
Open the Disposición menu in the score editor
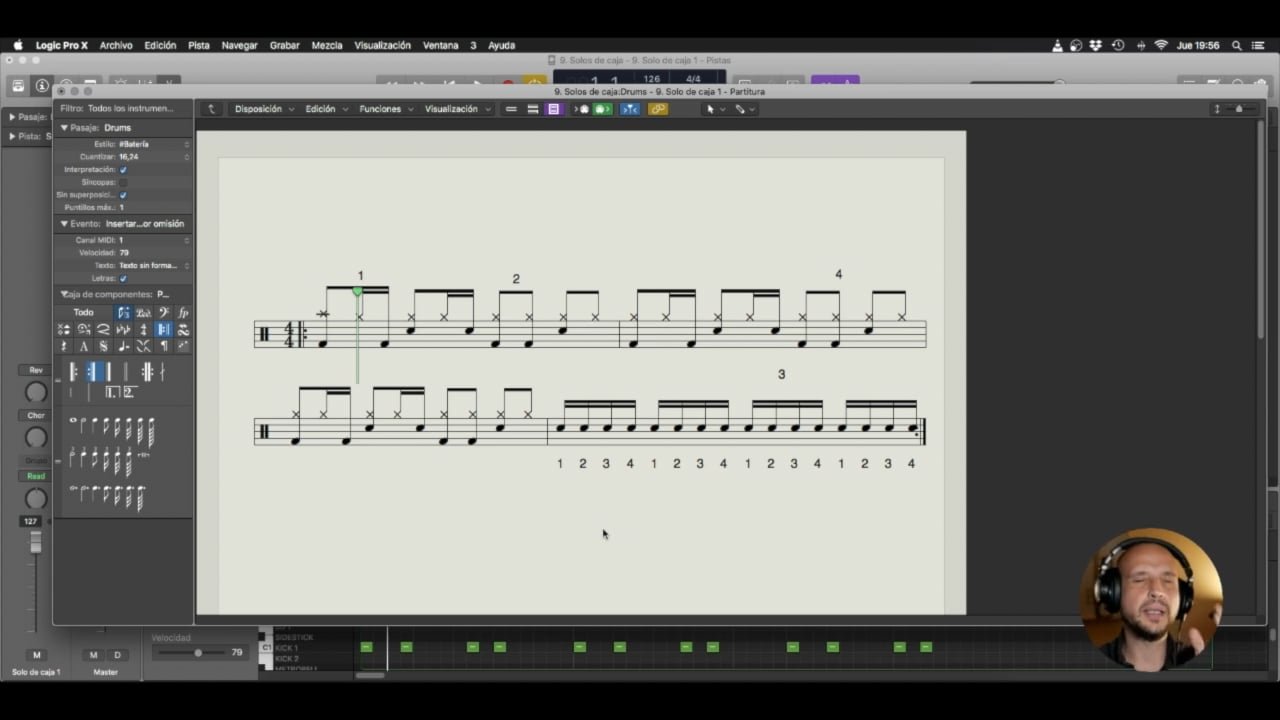[x=264, y=109]
